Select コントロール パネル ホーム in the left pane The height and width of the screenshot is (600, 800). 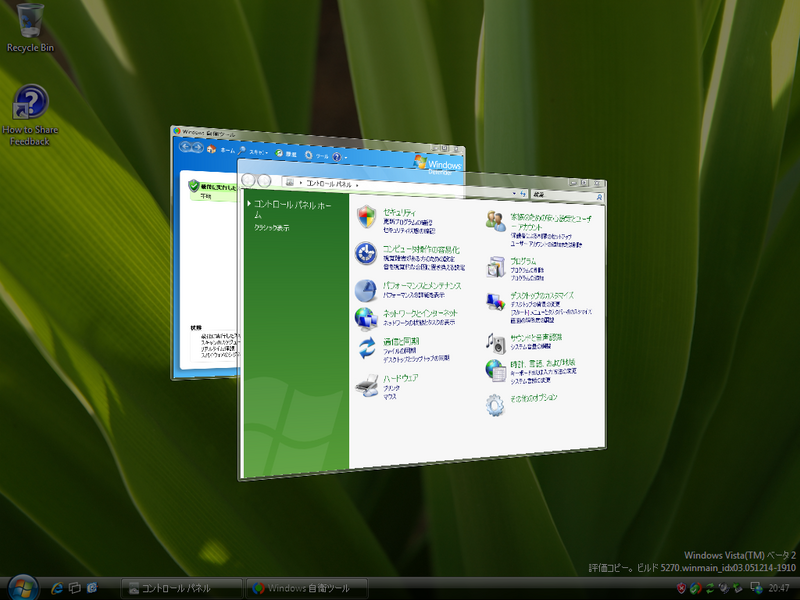click(293, 209)
